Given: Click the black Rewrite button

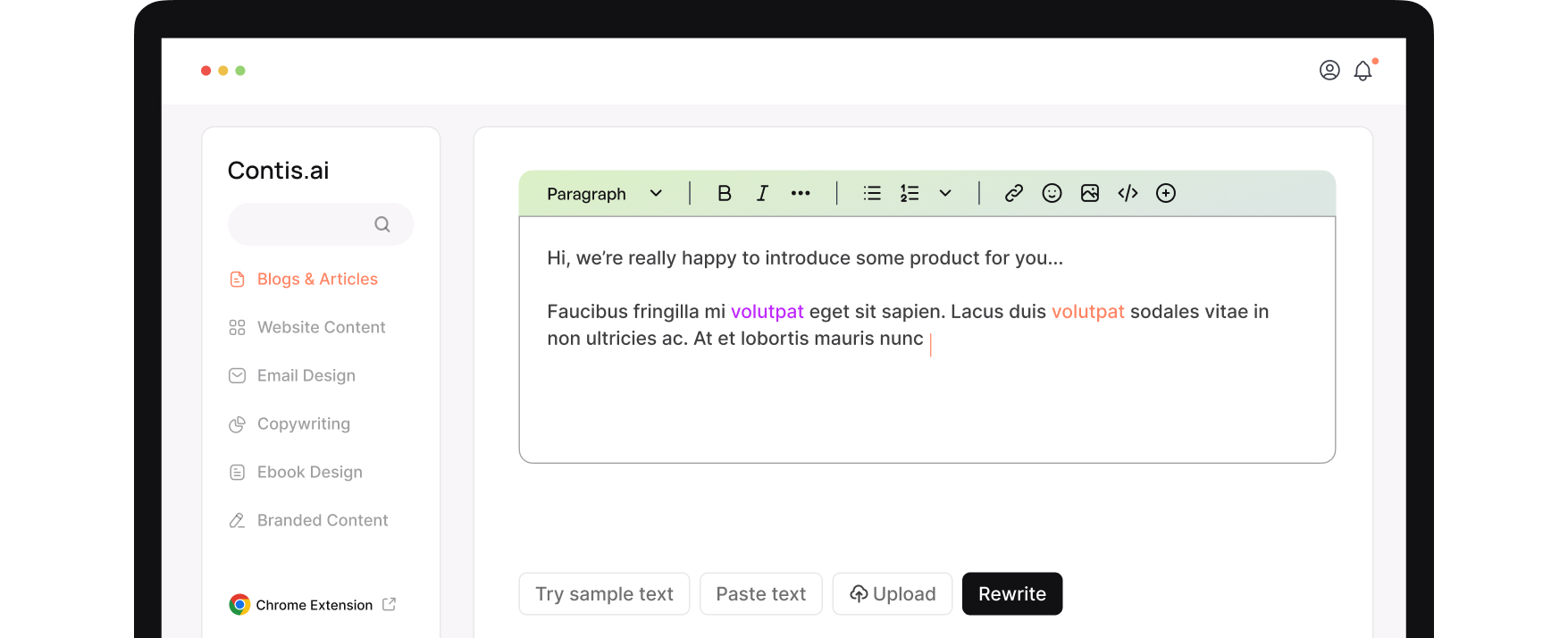Looking at the screenshot, I should 1012,594.
